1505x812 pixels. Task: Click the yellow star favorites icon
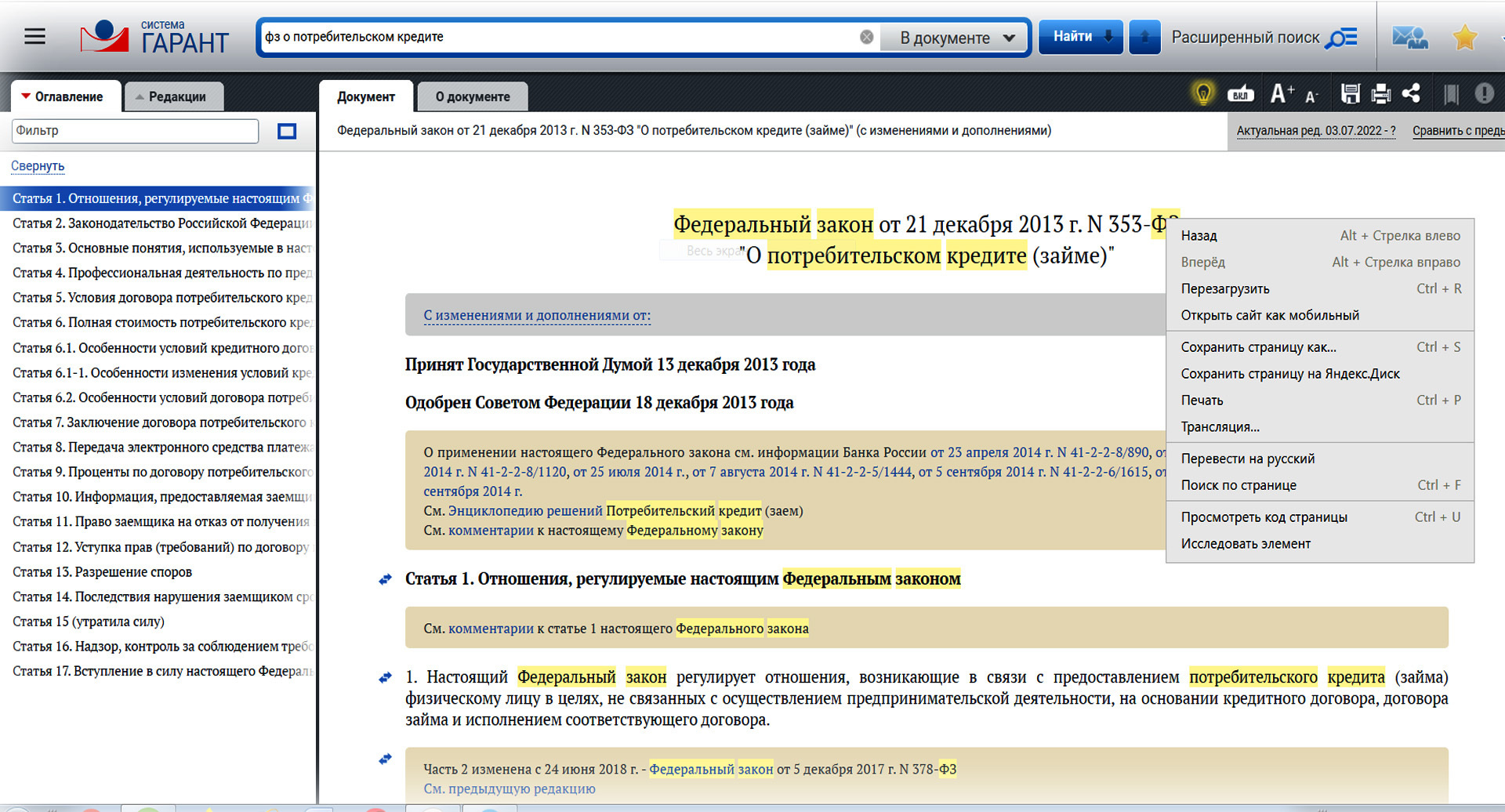coord(1464,37)
